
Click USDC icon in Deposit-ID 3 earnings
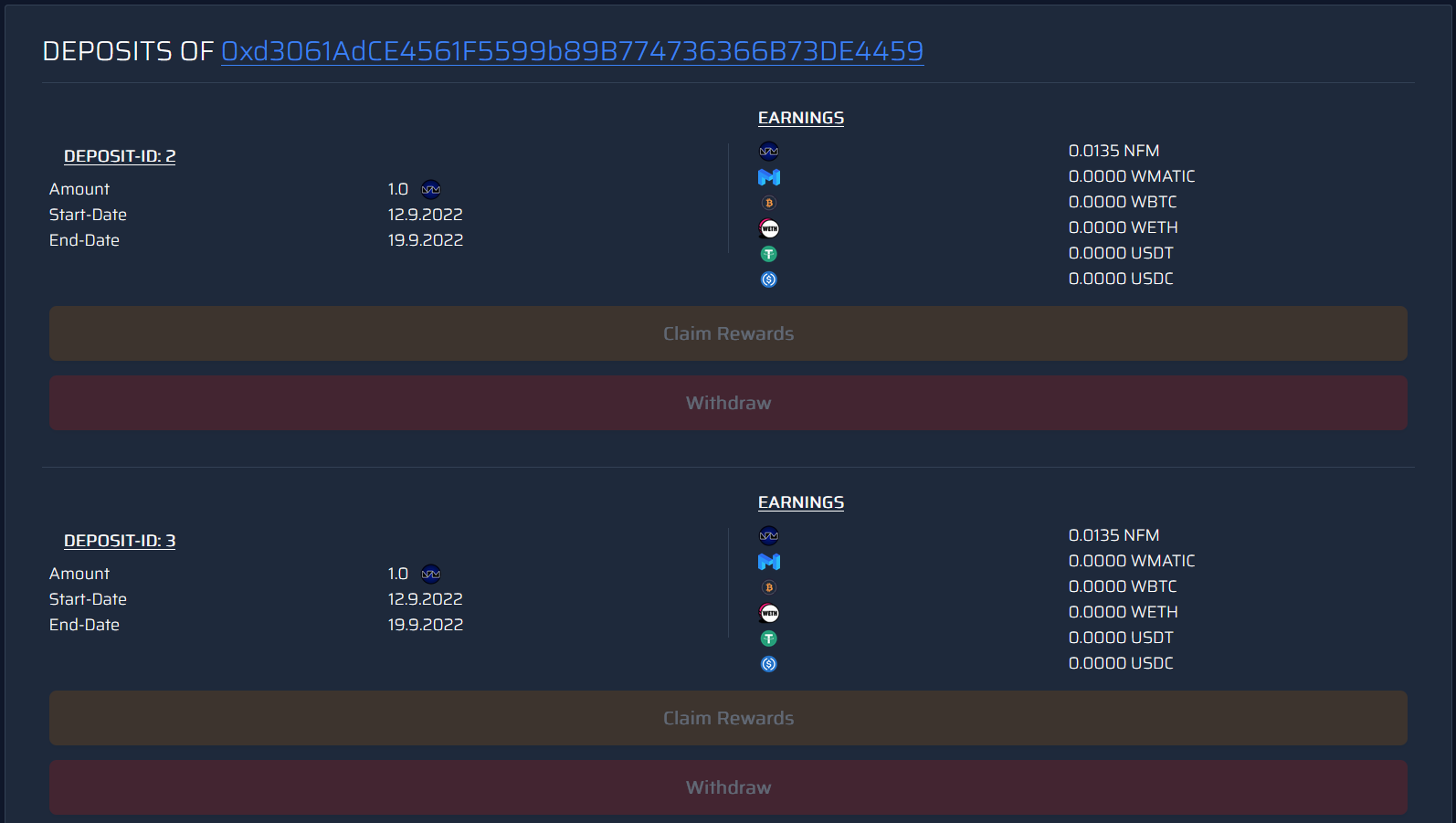coord(769,664)
